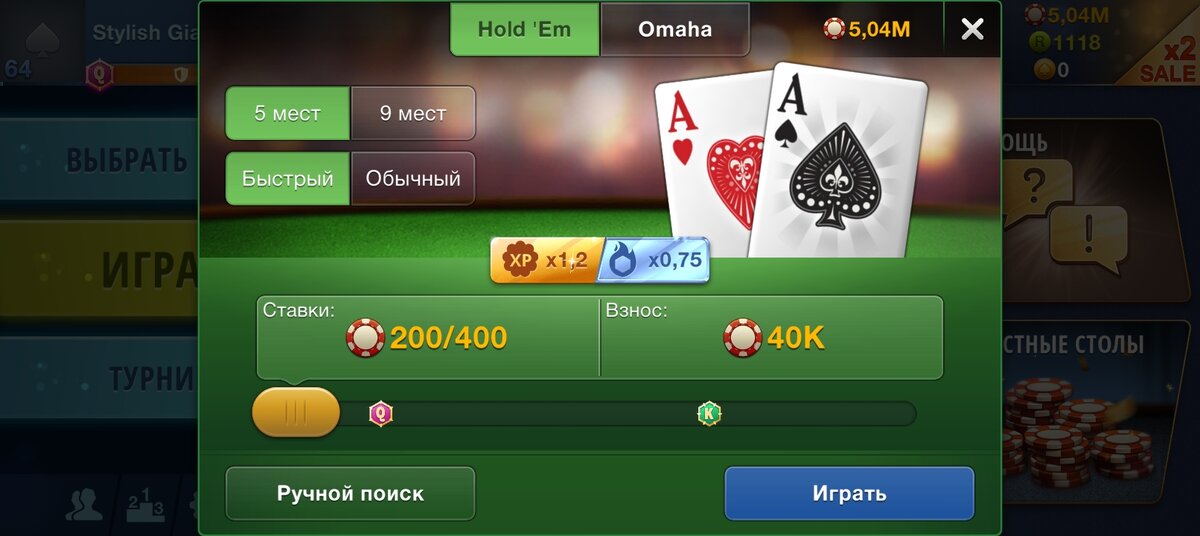
Task: Tap the friends icon in bottom bar
Action: tap(84, 505)
